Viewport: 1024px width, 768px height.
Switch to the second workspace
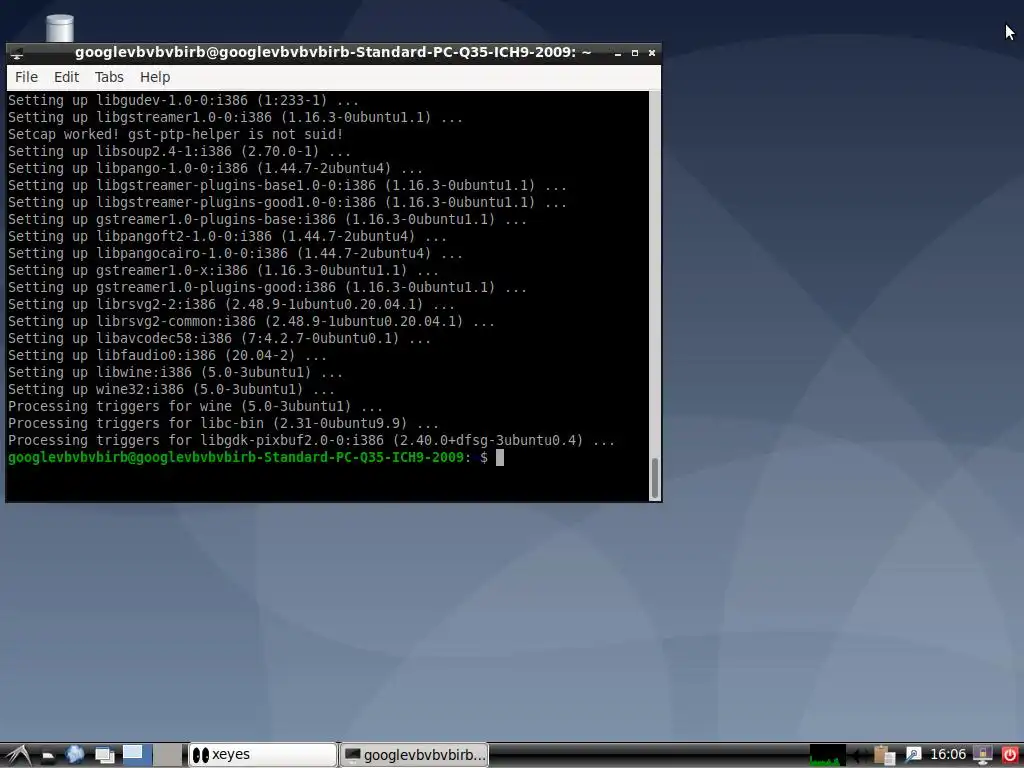(168, 755)
